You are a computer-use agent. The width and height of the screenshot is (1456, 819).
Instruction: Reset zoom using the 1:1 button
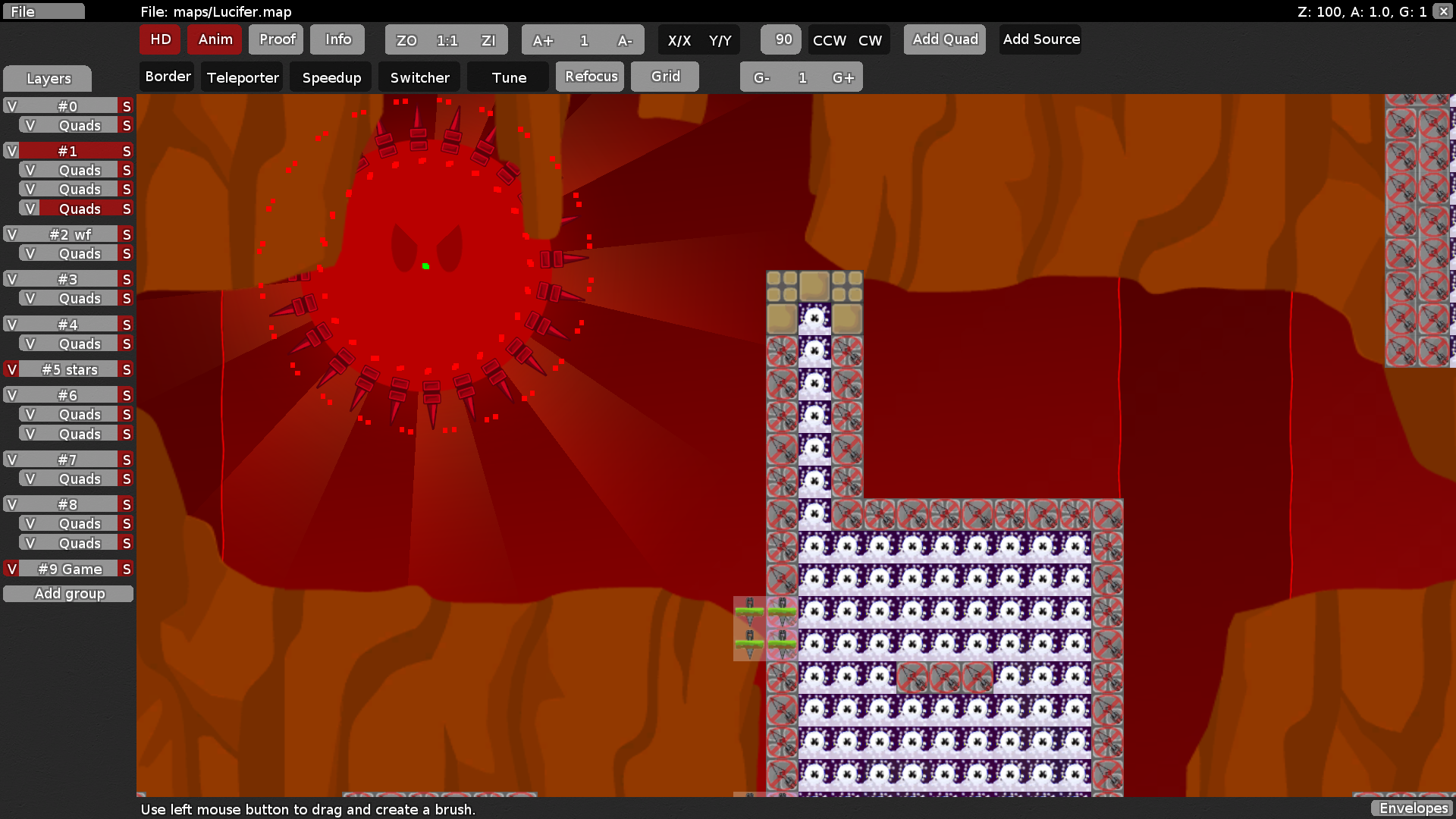[x=446, y=39]
